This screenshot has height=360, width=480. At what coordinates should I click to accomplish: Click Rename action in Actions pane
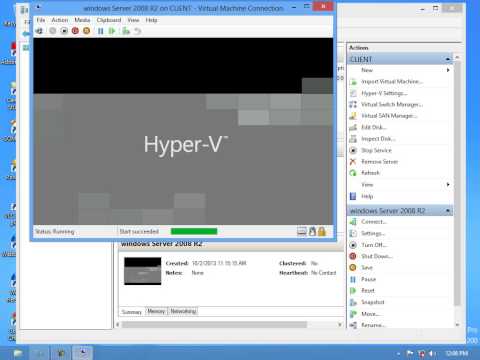[x=373, y=325]
